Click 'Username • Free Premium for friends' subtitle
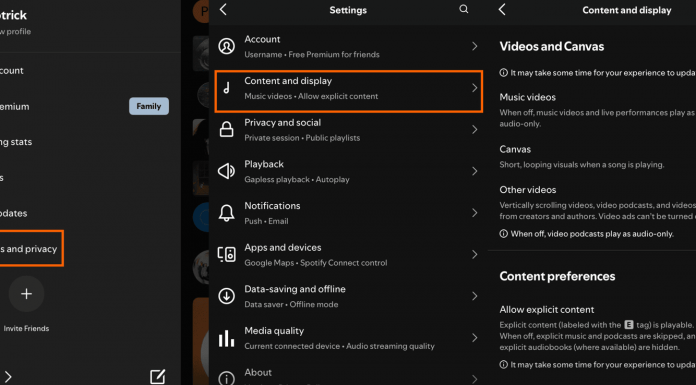The height and width of the screenshot is (385, 696). coord(312,55)
